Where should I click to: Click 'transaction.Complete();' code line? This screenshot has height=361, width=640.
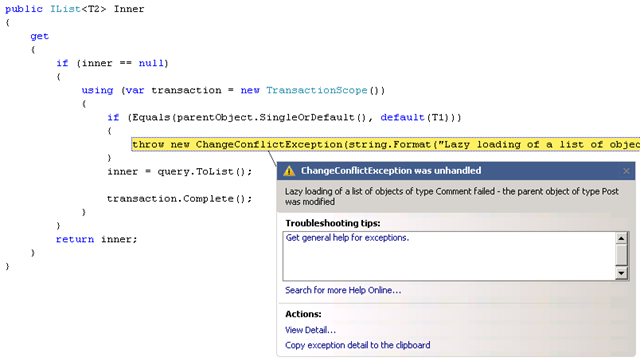click(180, 199)
